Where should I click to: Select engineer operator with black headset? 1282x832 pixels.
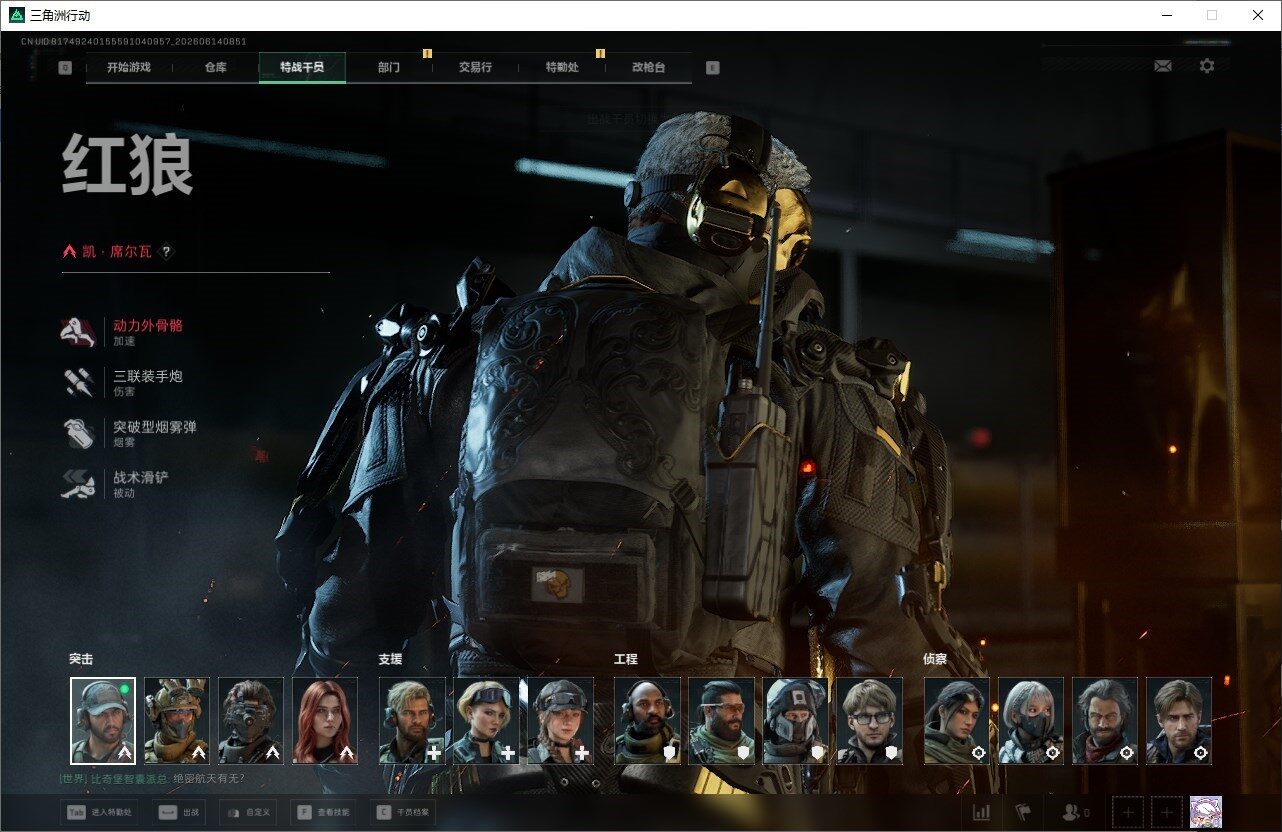[x=647, y=721]
